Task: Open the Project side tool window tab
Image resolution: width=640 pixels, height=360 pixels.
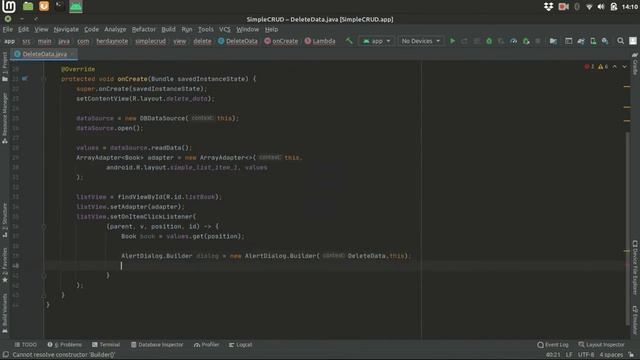Action: click(x=4, y=67)
